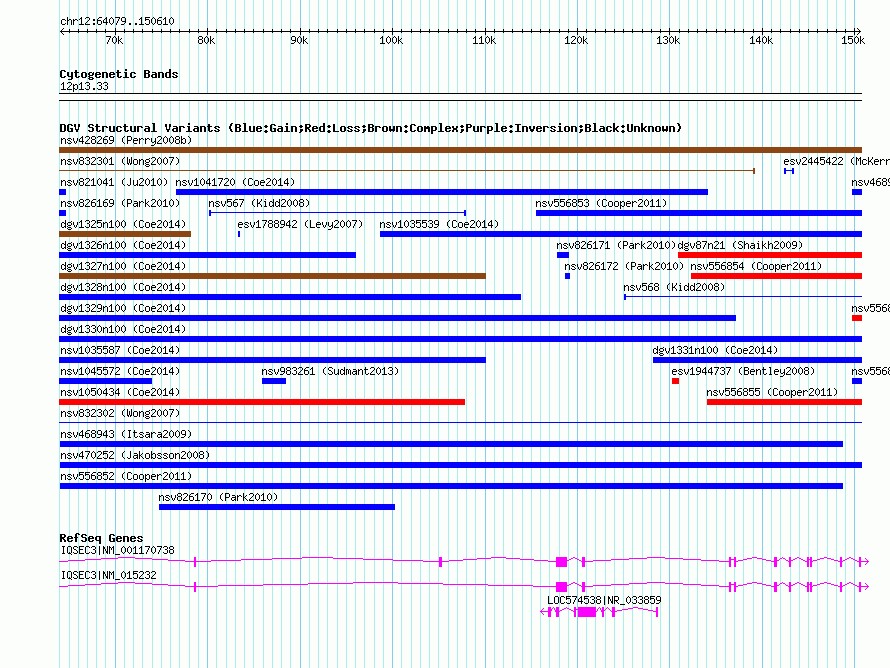Open nsv470252 (Jakobsson2008) label

click(135, 455)
